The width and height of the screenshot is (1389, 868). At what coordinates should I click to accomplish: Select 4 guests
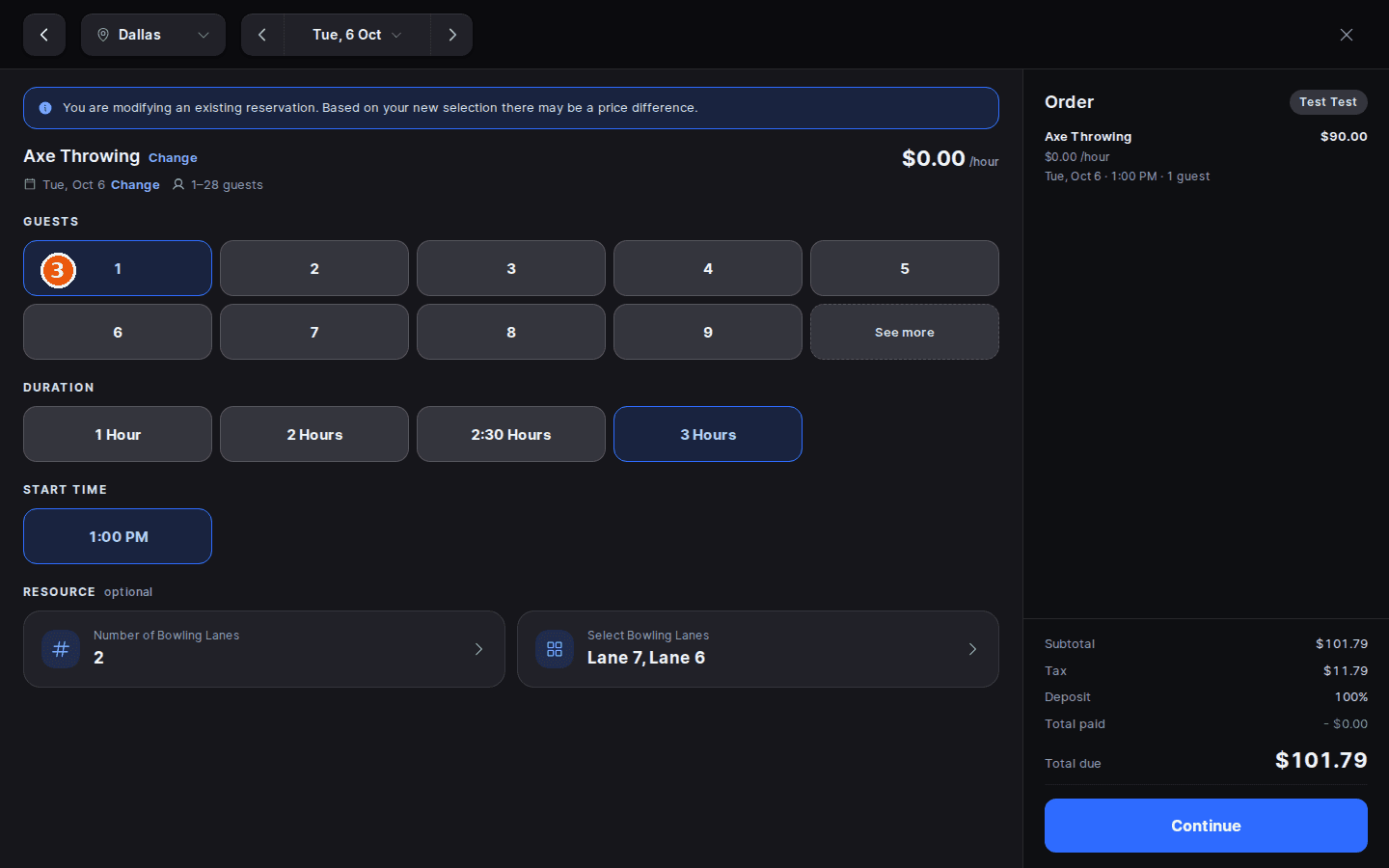[708, 268]
